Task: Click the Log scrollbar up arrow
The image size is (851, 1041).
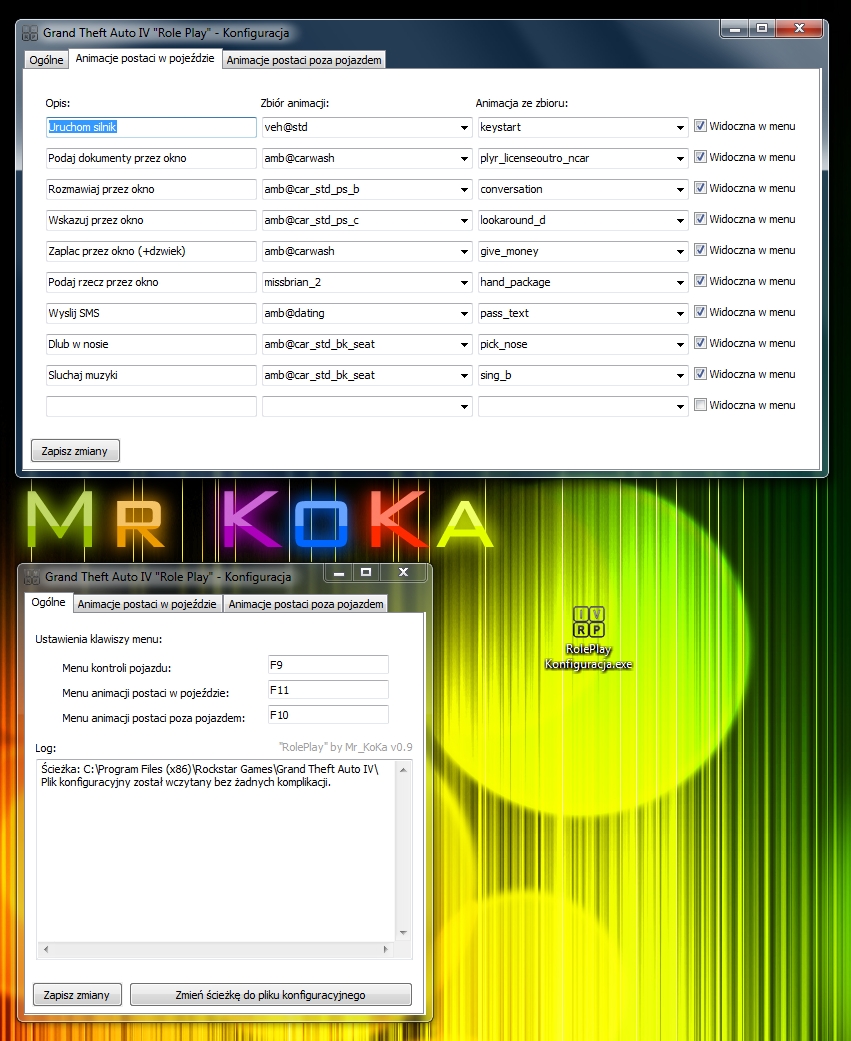Action: (x=403, y=769)
